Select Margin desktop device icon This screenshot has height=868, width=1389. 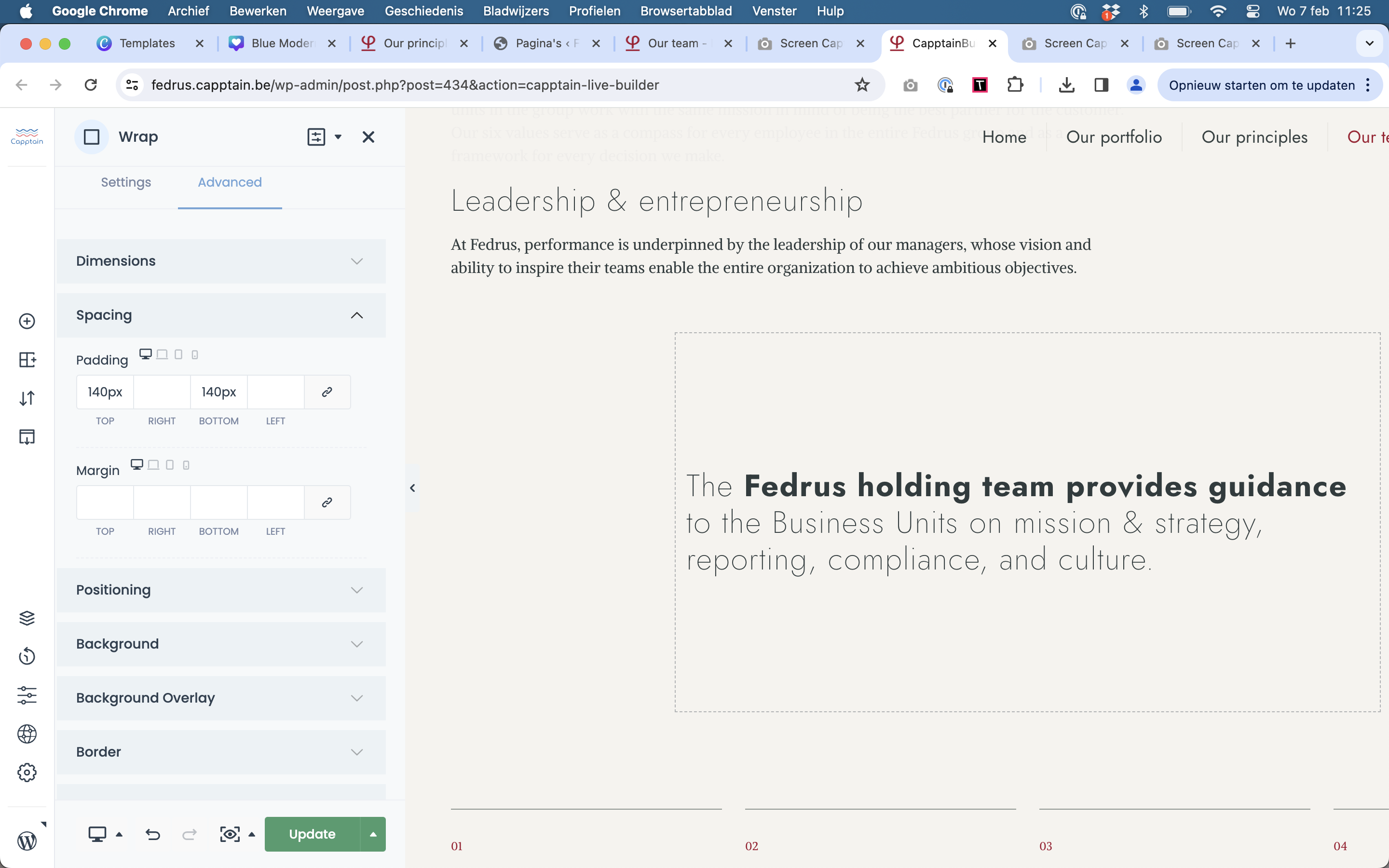pyautogui.click(x=136, y=464)
